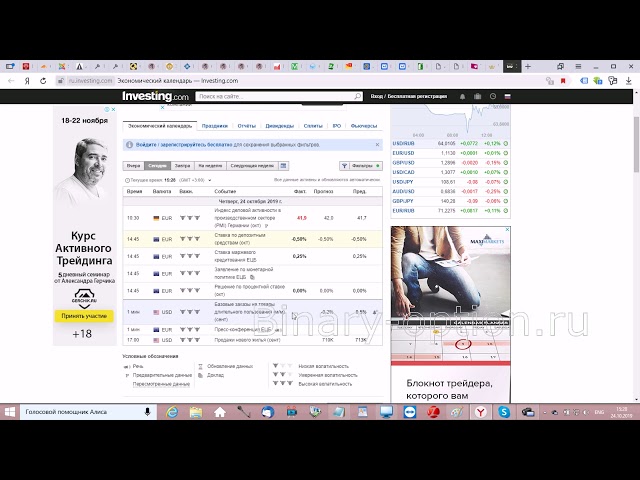Select the На неделе date button
The height and width of the screenshot is (480, 640).
(210, 165)
